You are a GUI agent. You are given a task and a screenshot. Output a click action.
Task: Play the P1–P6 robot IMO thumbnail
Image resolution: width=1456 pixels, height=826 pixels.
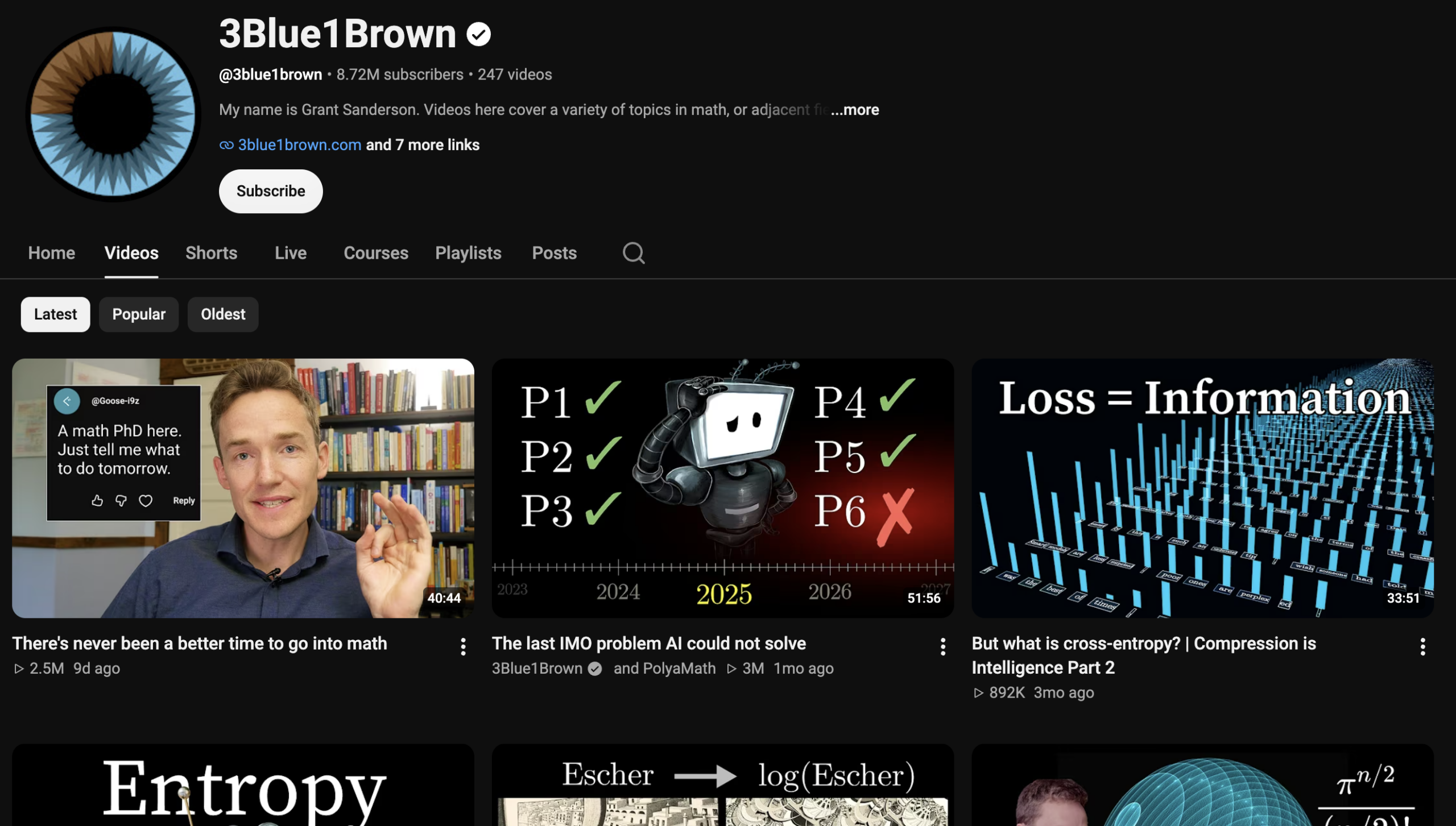tap(722, 488)
